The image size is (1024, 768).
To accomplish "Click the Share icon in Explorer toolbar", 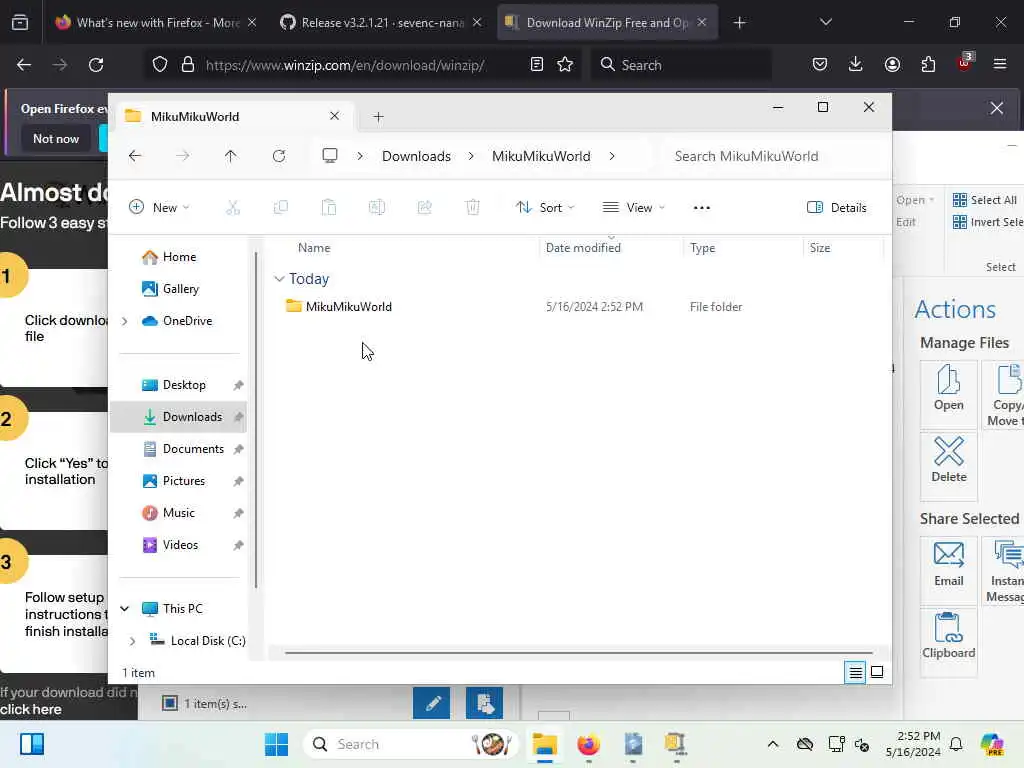I will (424, 208).
